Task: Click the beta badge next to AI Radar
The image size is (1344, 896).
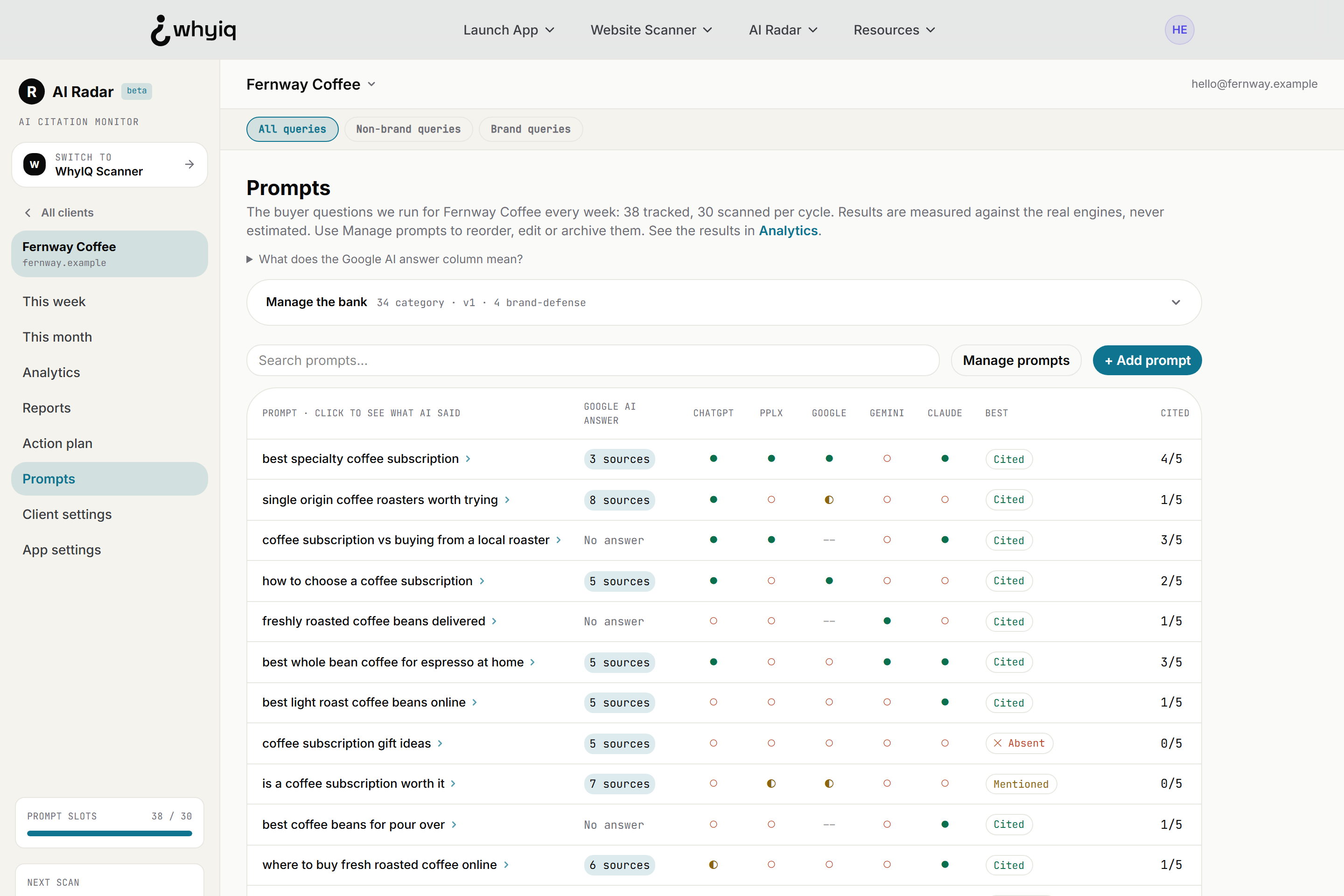Action: point(137,91)
